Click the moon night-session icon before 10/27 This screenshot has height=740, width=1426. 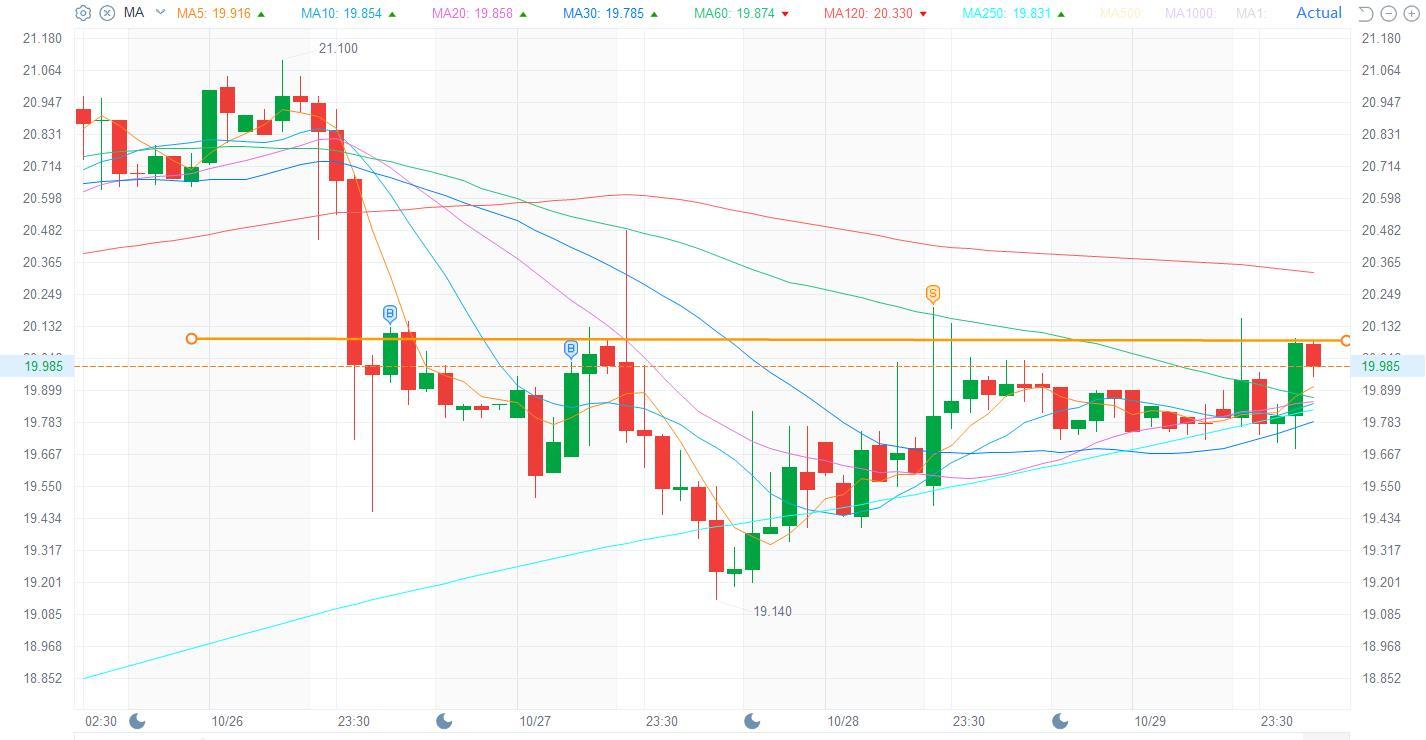tap(446, 721)
